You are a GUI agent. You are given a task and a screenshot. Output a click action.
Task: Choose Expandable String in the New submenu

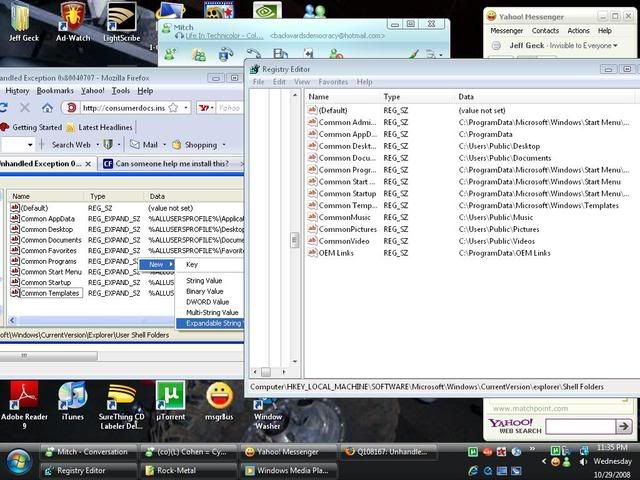[x=210, y=323]
